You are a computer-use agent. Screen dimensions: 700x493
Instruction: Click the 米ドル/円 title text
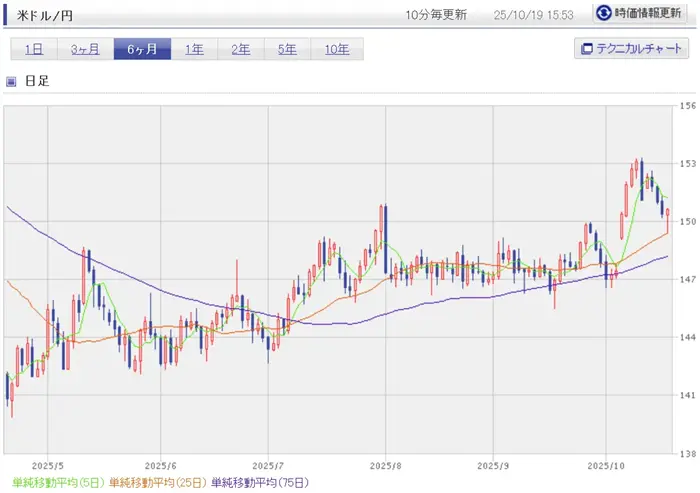(x=45, y=15)
